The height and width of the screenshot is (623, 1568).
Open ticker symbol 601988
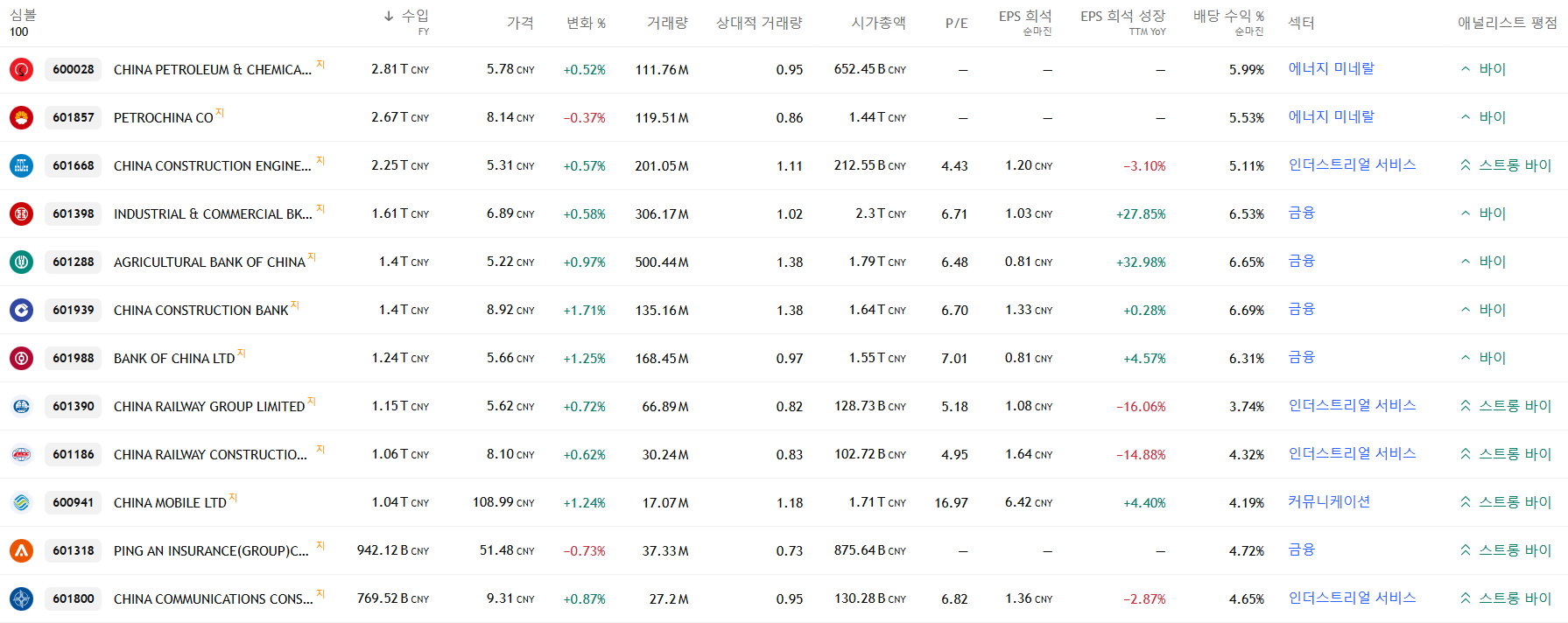tap(74, 358)
